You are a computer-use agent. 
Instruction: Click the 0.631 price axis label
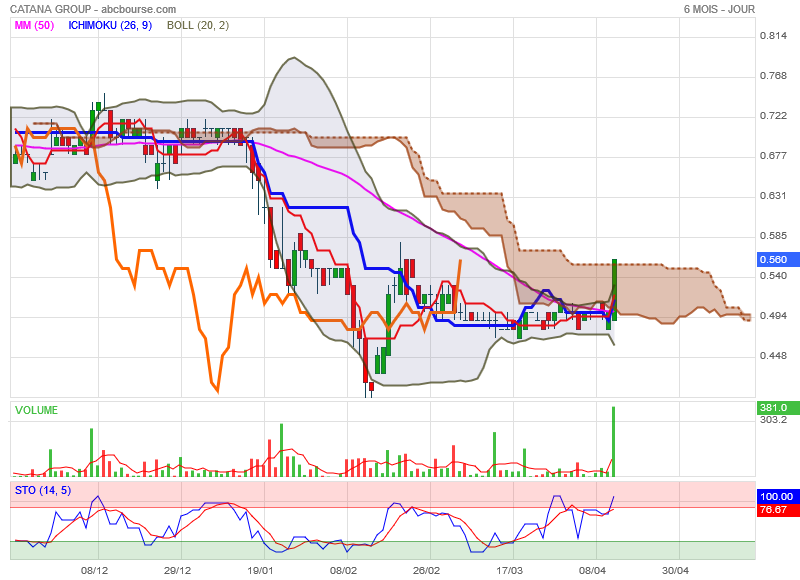coord(773,196)
